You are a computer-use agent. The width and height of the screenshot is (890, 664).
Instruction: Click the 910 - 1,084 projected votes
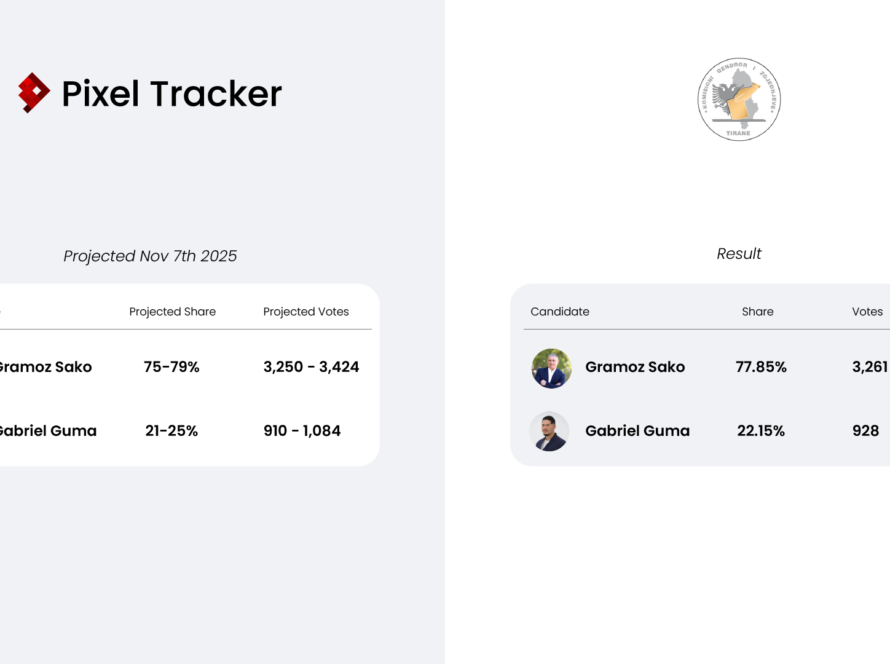[302, 431]
